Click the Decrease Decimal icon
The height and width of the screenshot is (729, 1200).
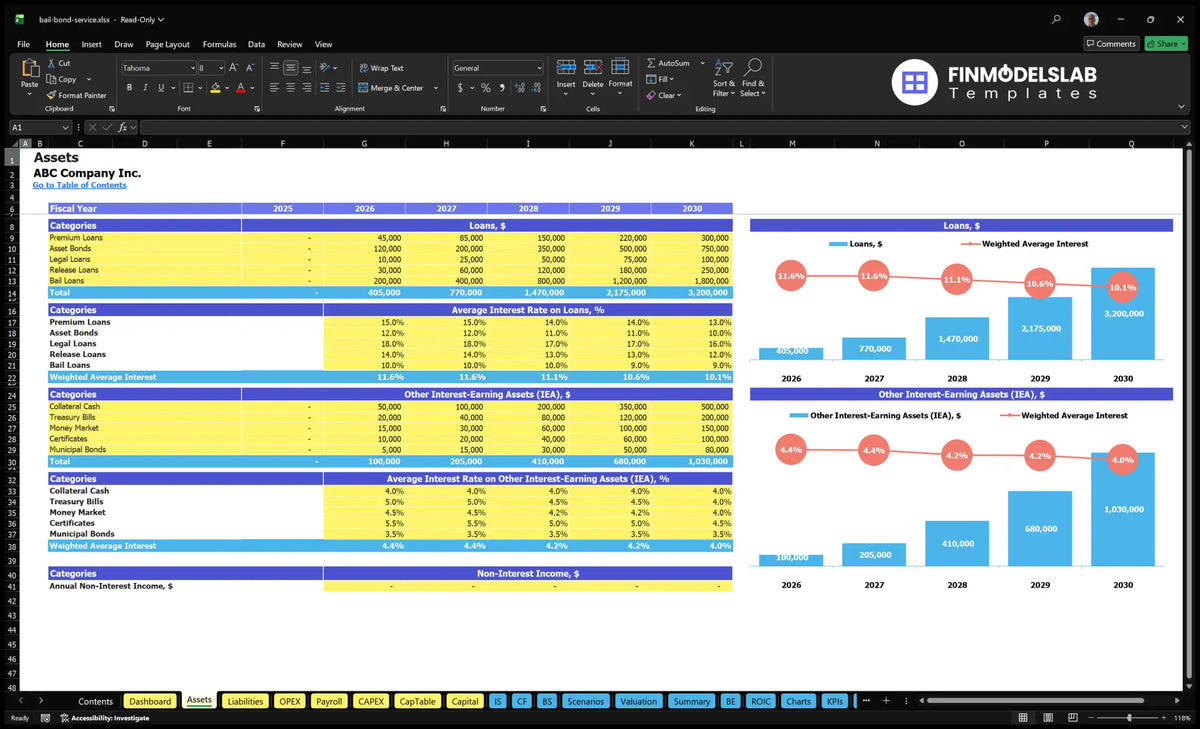(x=534, y=88)
